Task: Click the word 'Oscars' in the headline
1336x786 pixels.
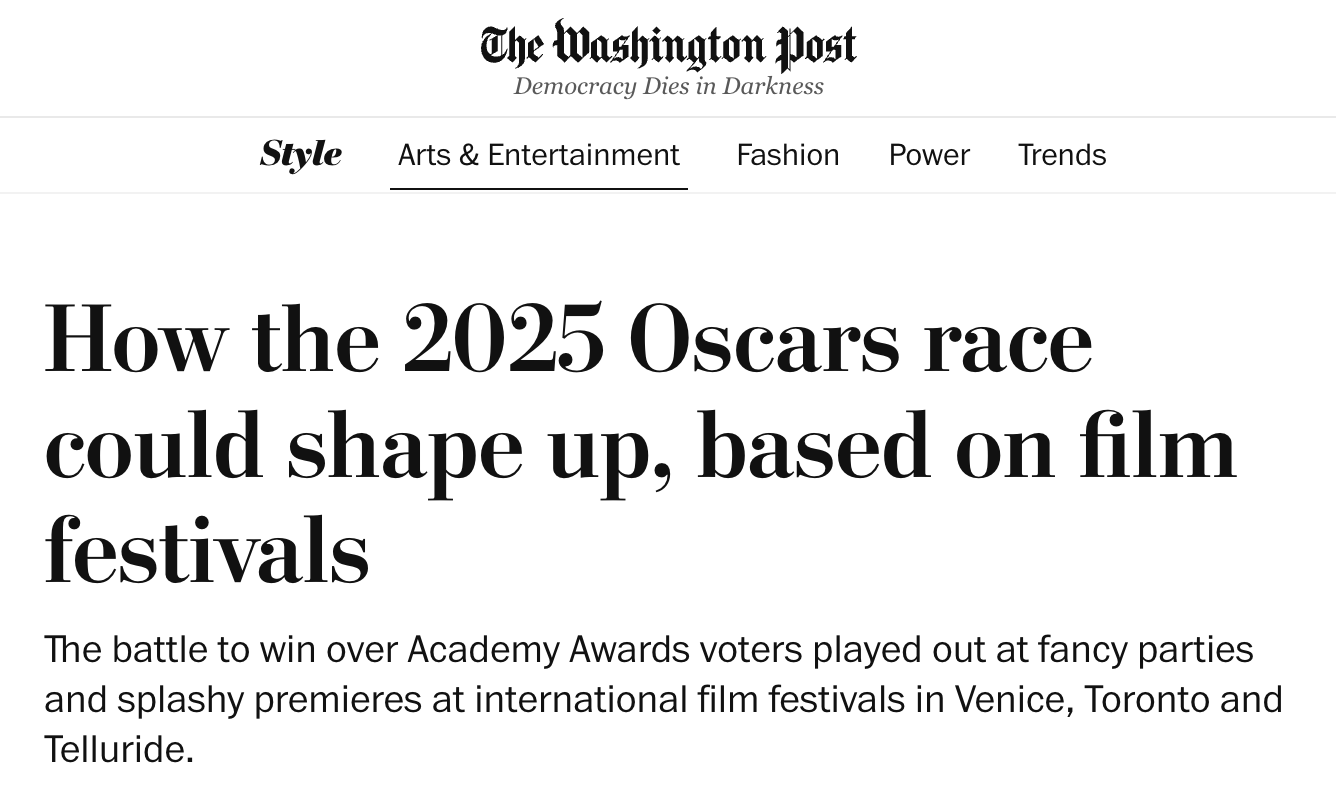Action: click(x=765, y=339)
